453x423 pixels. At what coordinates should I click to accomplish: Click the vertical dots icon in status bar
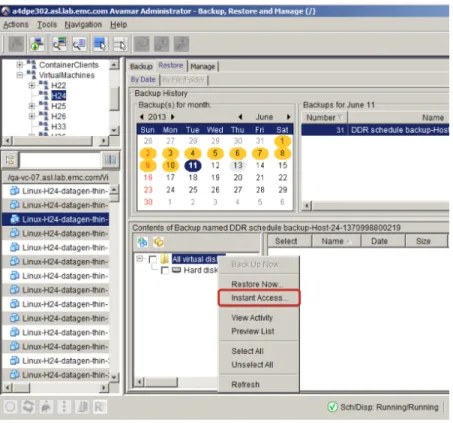64,407
